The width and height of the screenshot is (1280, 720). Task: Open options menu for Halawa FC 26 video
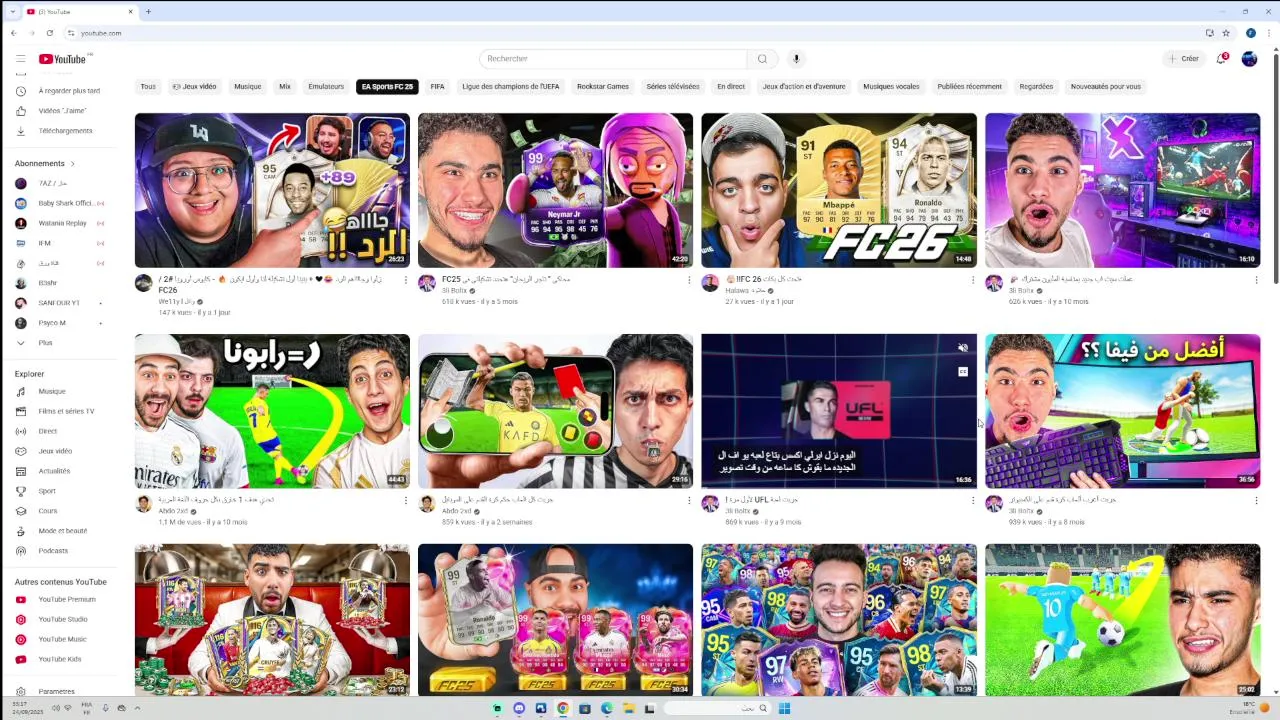pos(972,280)
